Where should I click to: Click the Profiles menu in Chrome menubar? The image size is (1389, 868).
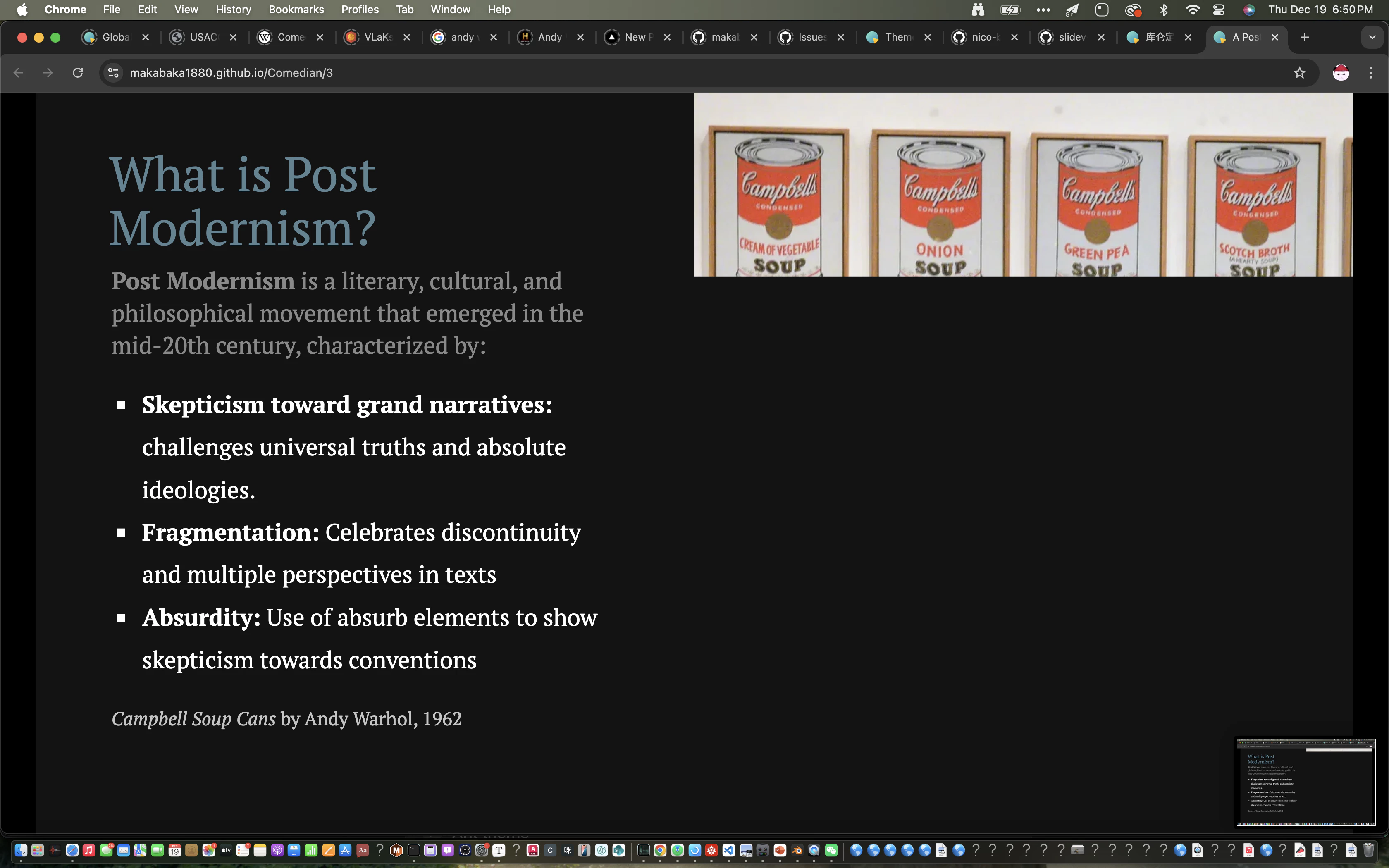coord(358,9)
